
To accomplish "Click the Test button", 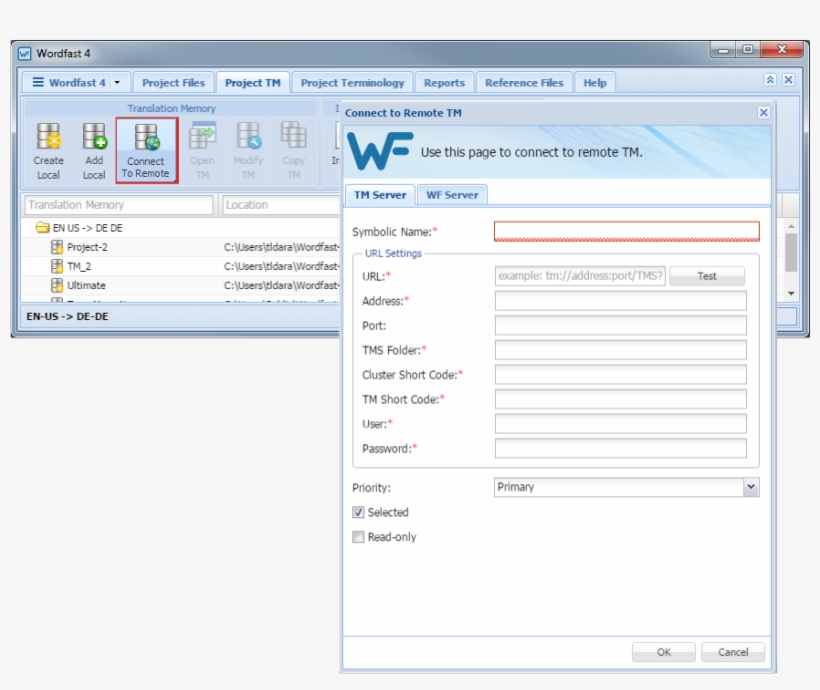I will tap(707, 277).
